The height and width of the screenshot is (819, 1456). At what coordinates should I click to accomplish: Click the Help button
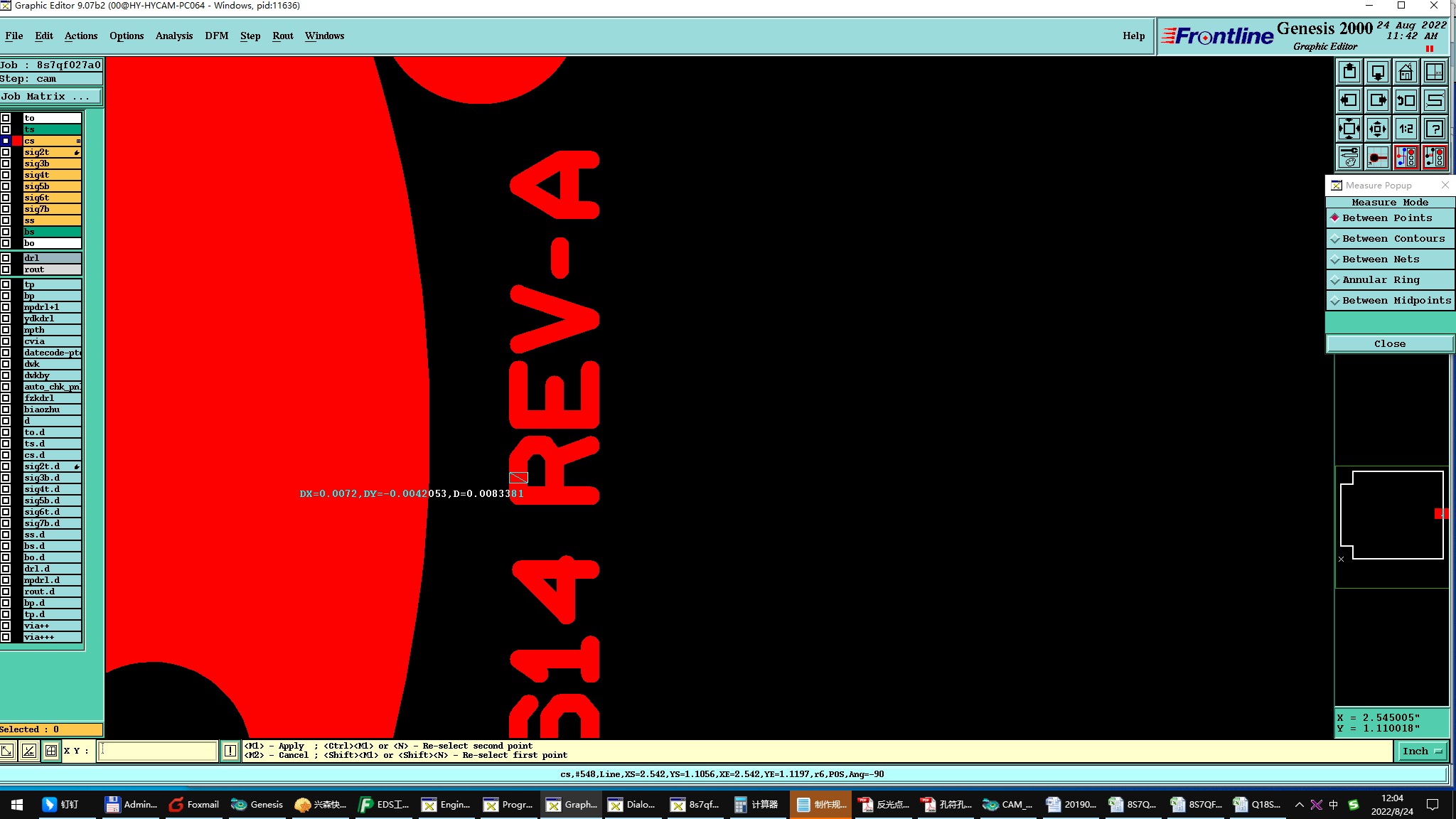point(1134,36)
